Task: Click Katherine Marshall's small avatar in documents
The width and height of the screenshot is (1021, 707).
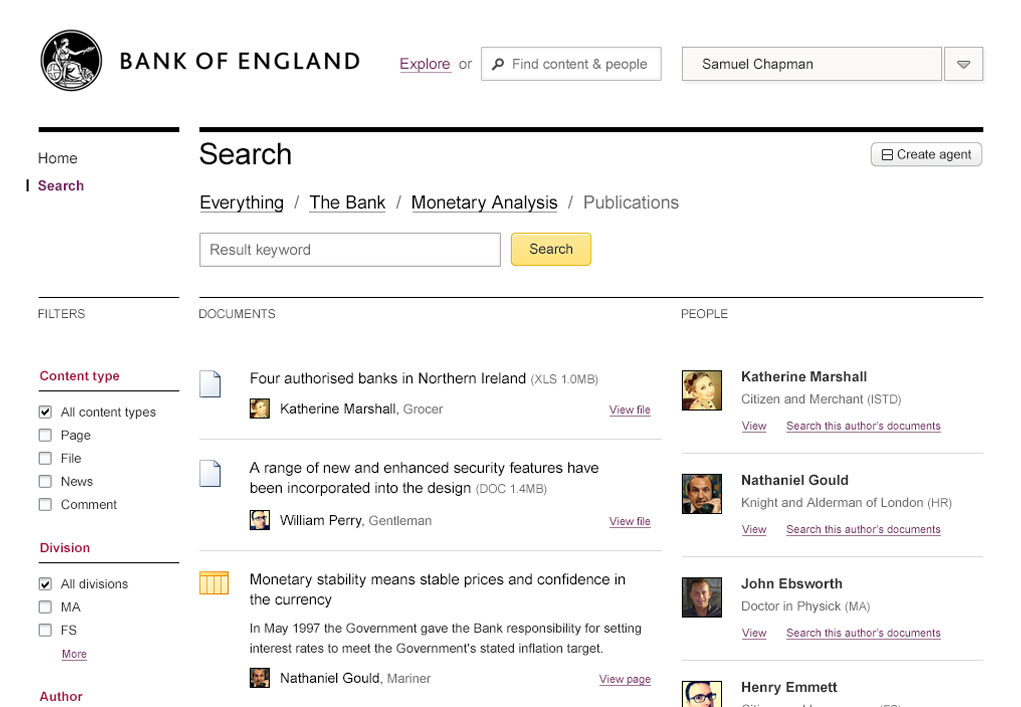Action: (x=260, y=409)
